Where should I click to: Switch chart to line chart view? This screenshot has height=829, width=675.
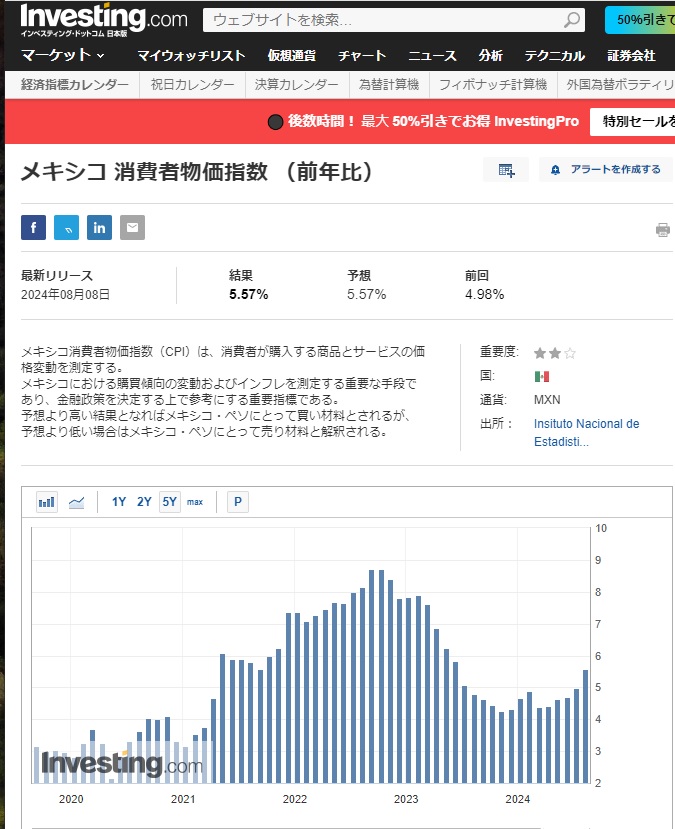click(x=76, y=502)
